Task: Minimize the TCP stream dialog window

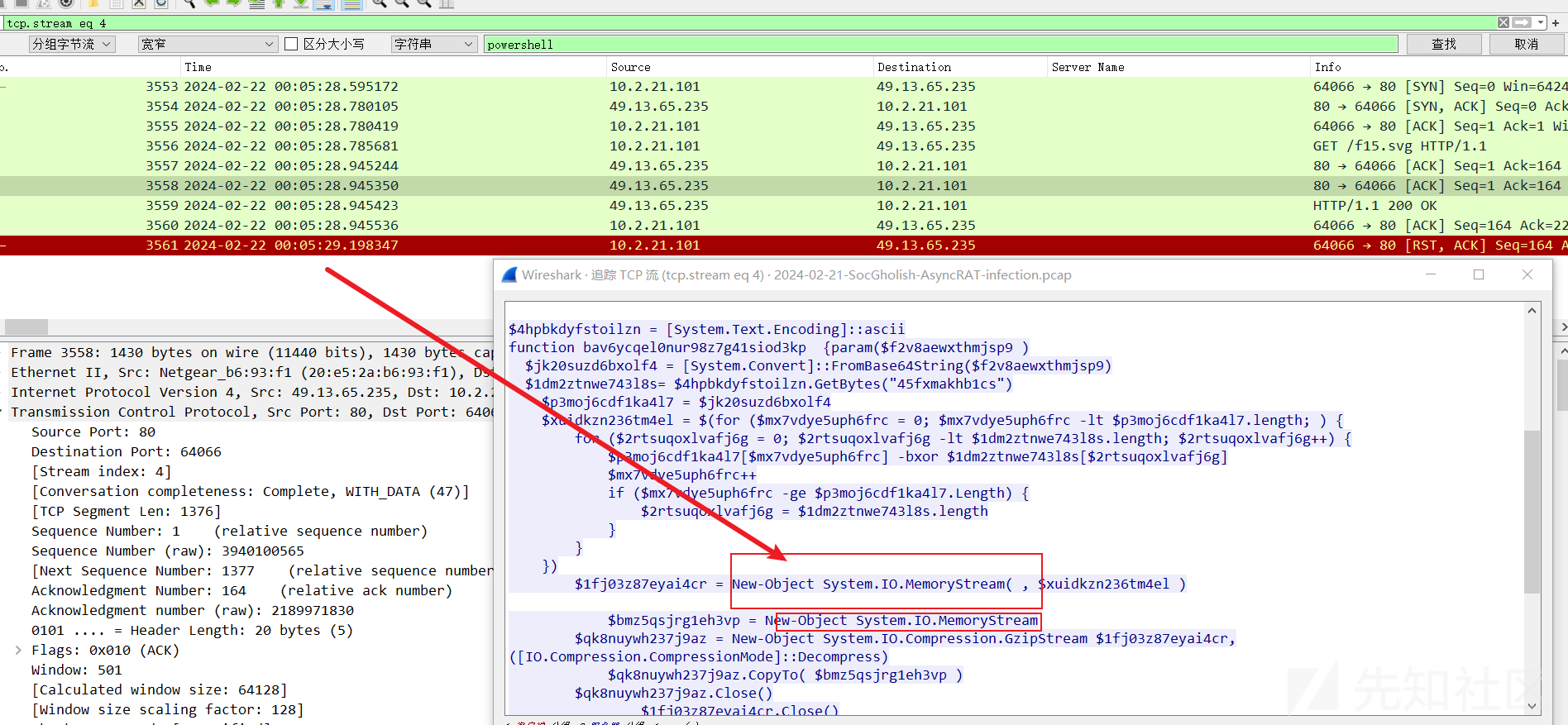Action: (x=1430, y=274)
